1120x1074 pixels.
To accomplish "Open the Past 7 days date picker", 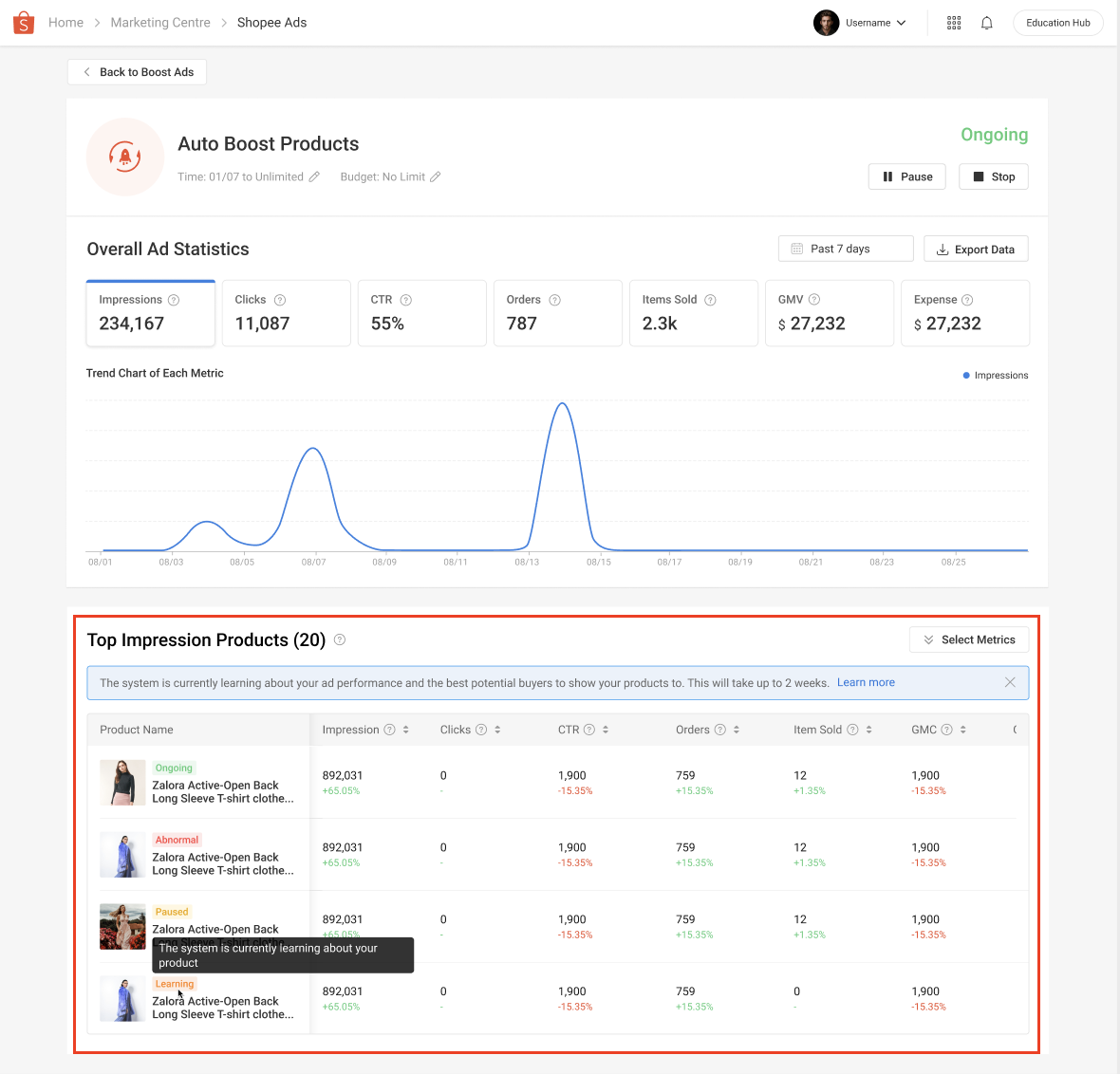I will 846,249.
